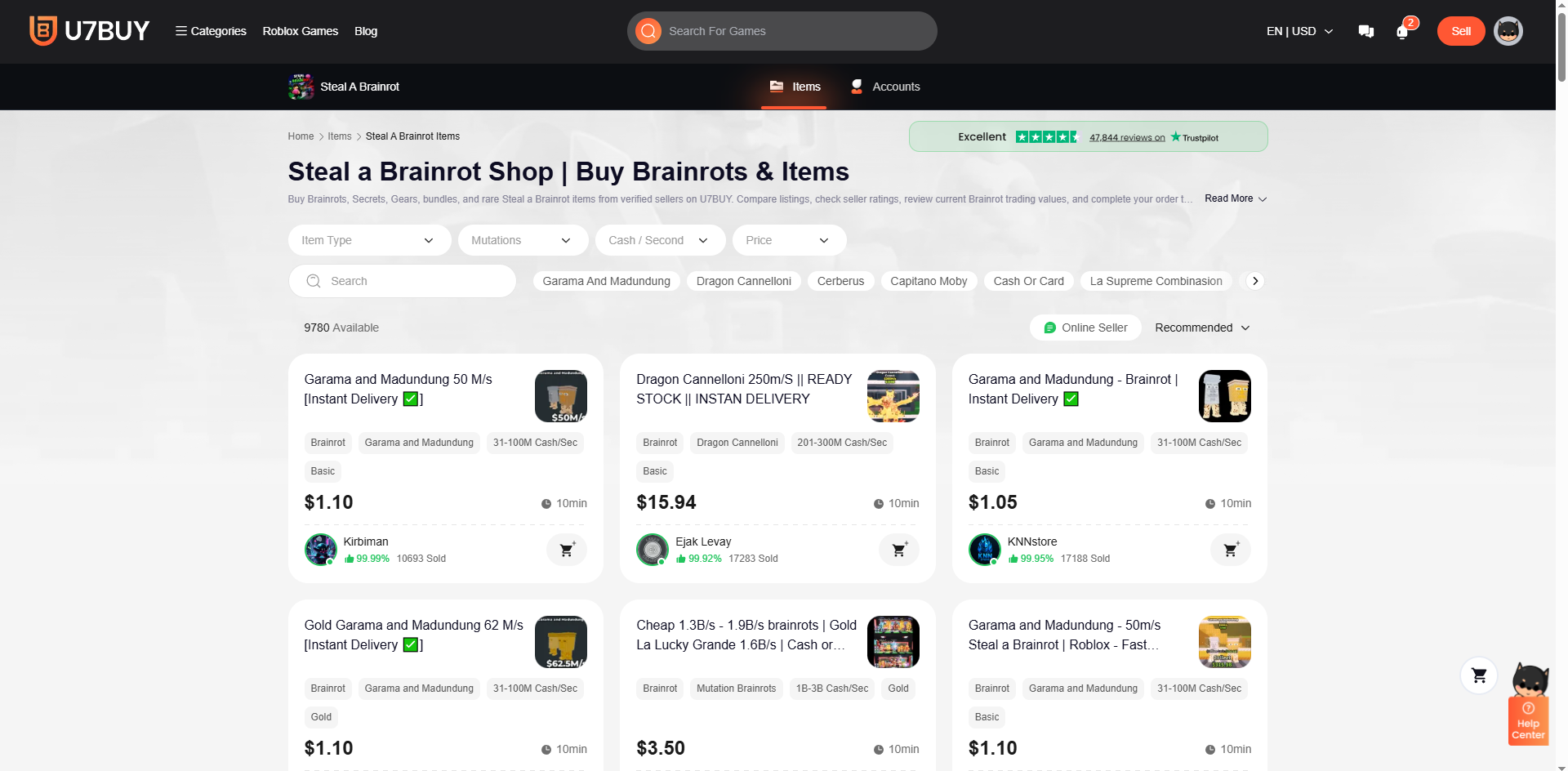Screen dimensions: 1568x771
Task: Focus the item Search field
Action: click(x=402, y=281)
